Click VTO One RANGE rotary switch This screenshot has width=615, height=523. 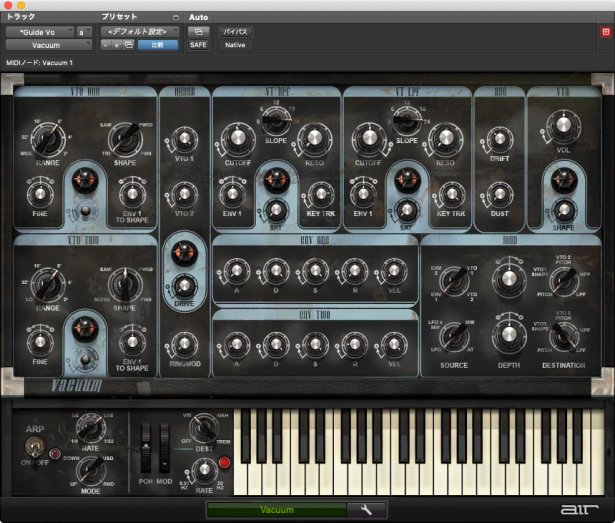click(47, 138)
